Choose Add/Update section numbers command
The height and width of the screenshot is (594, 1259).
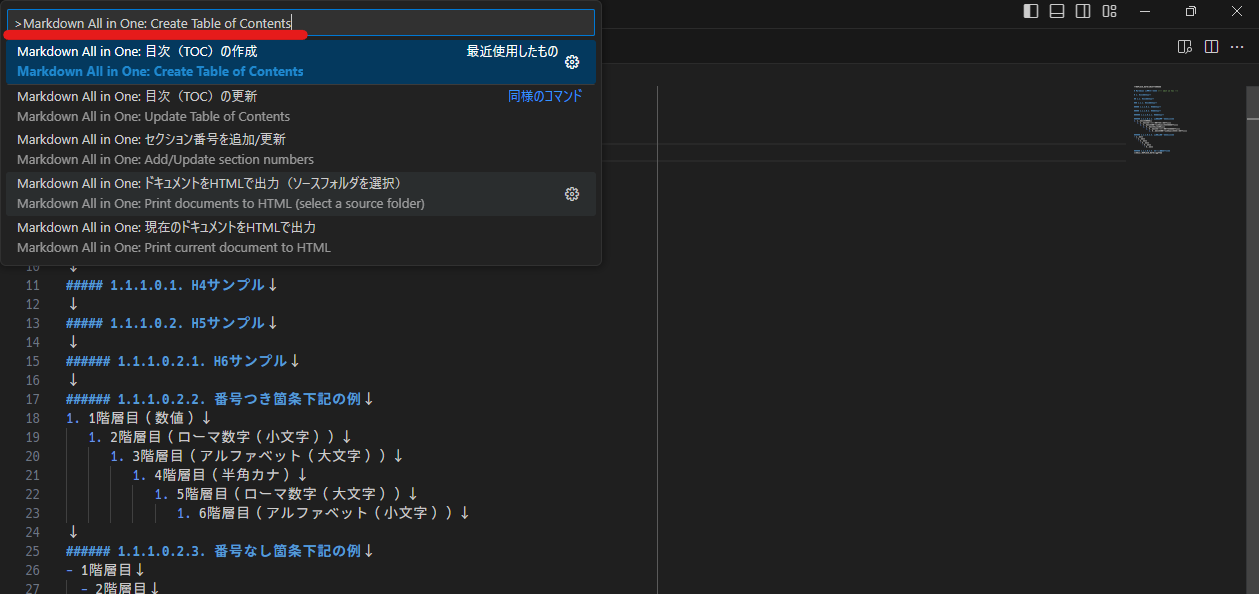pos(300,150)
